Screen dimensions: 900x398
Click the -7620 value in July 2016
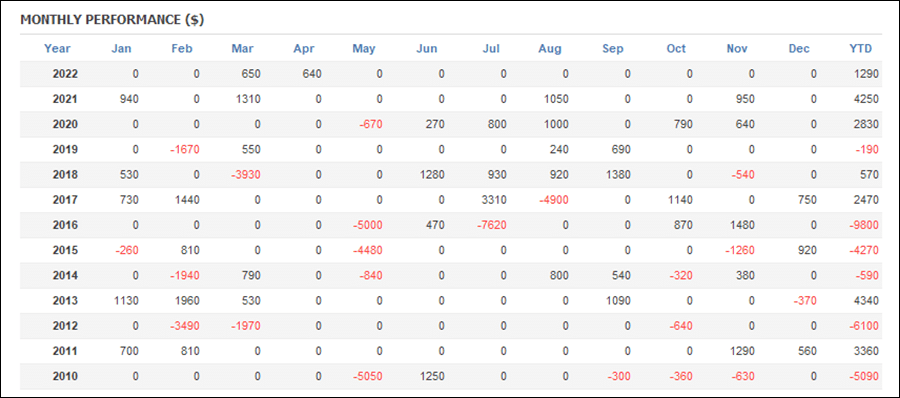(491, 226)
